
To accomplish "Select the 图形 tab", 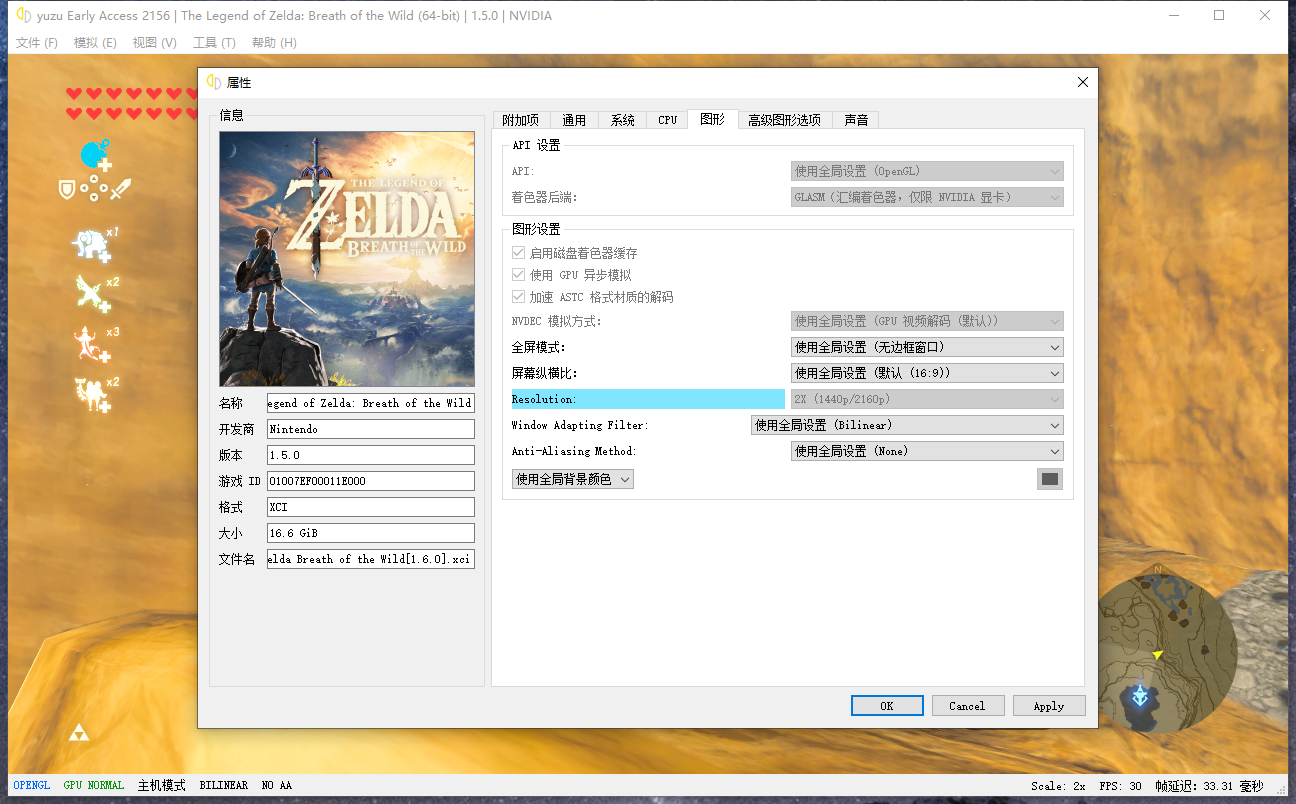I will click(713, 119).
